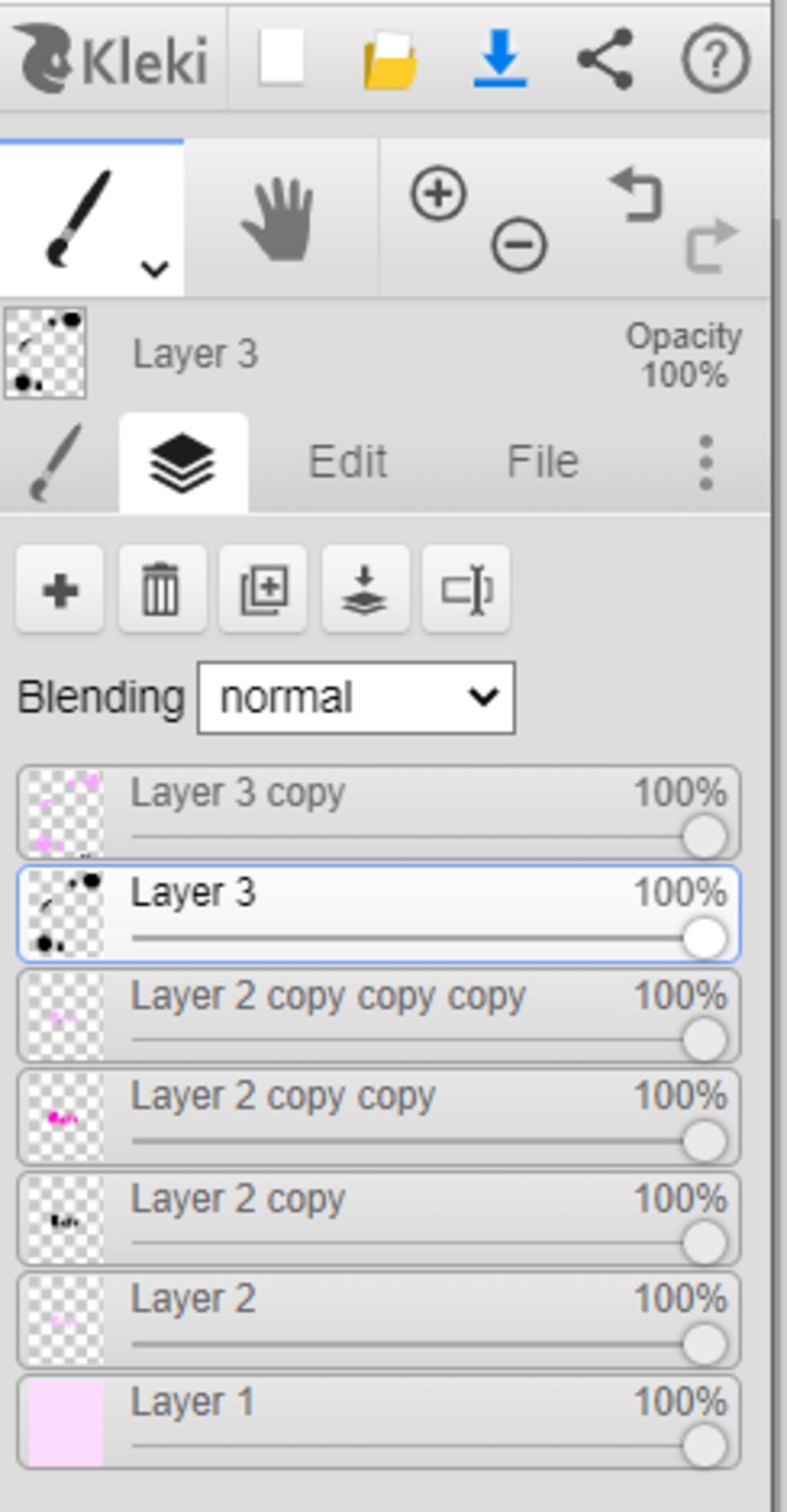Click the Share icon

click(606, 58)
